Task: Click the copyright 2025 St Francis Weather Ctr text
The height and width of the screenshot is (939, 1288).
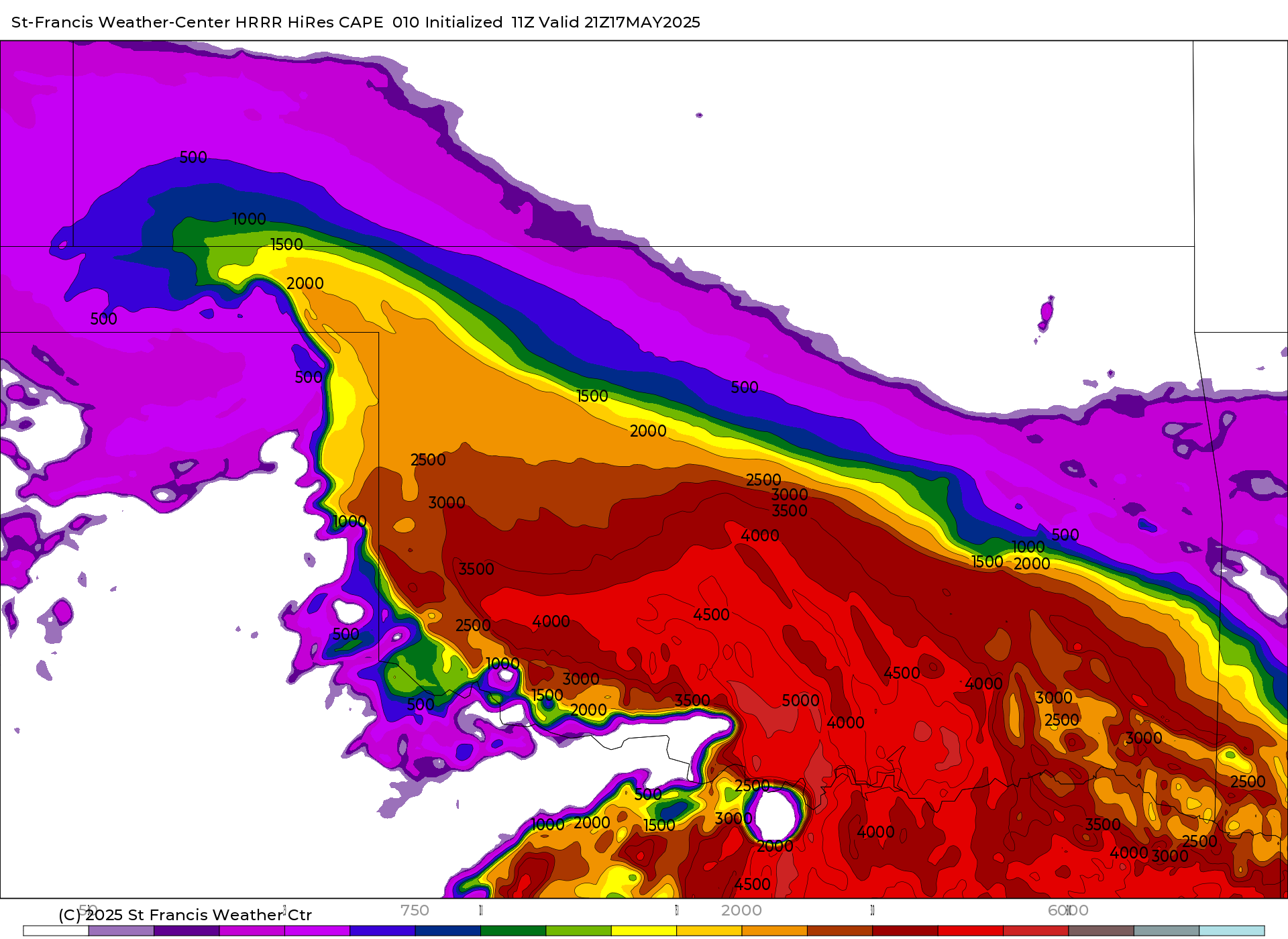Action: 185,915
